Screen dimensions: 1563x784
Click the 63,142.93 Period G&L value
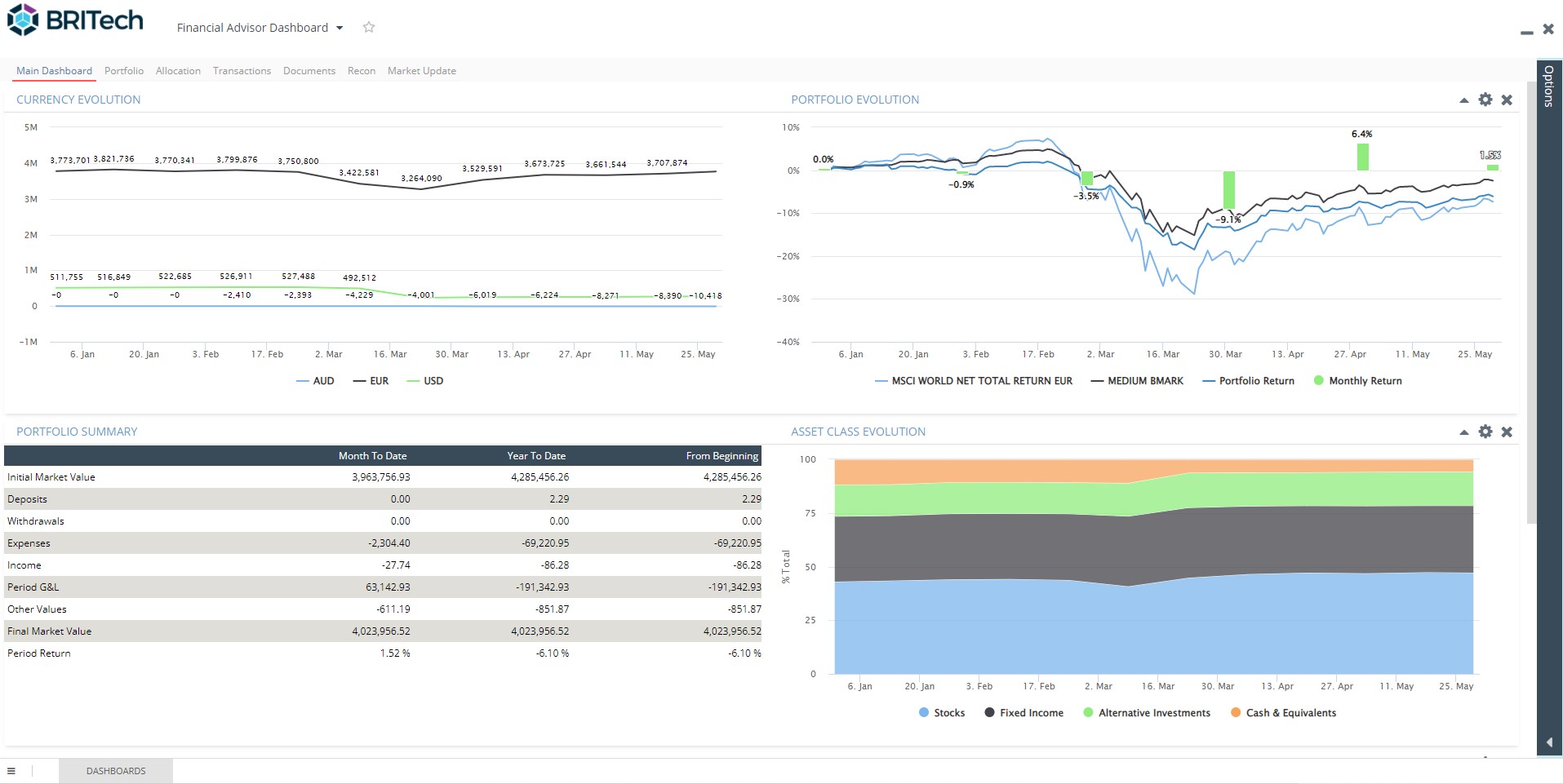click(388, 587)
